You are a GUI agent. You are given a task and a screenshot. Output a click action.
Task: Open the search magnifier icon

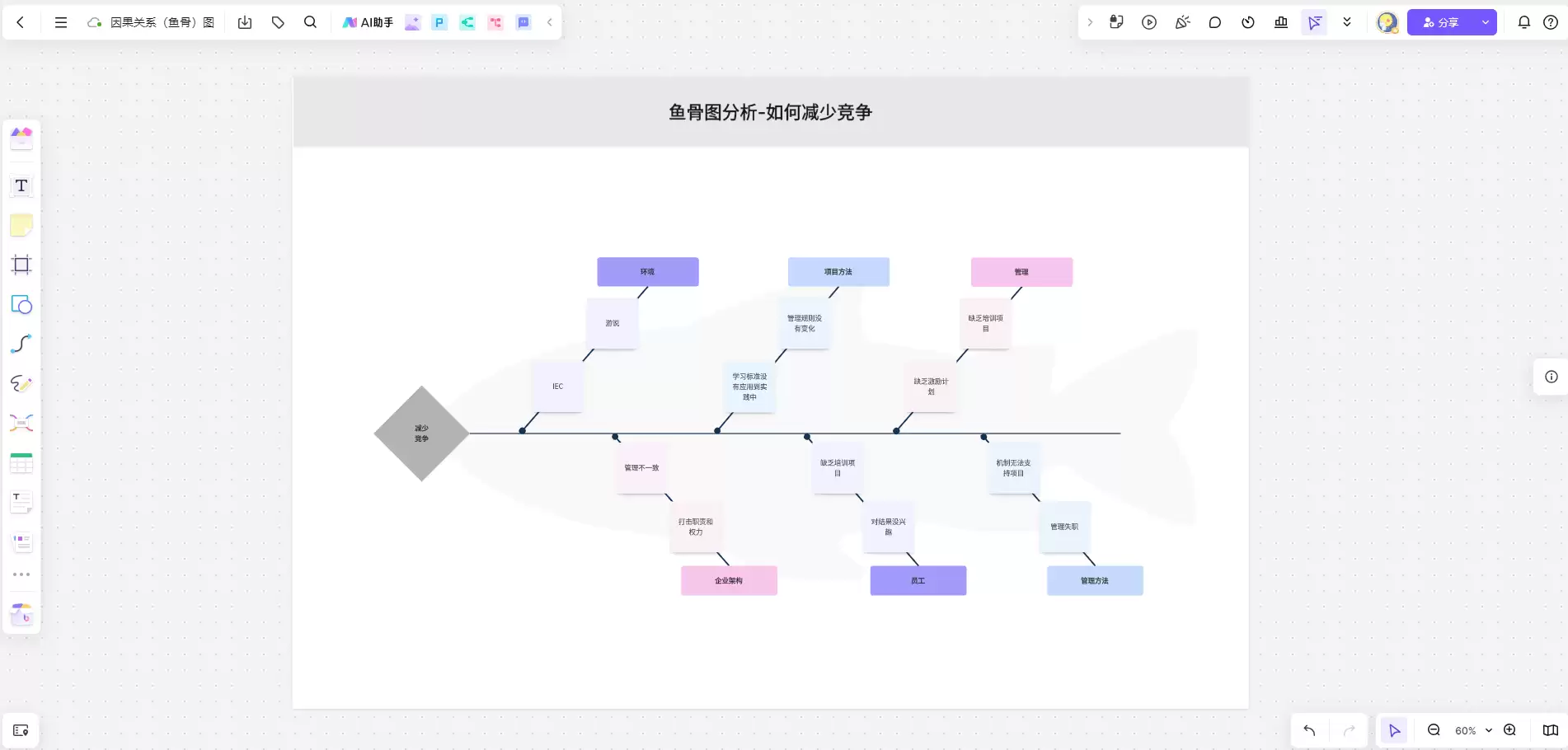(310, 22)
